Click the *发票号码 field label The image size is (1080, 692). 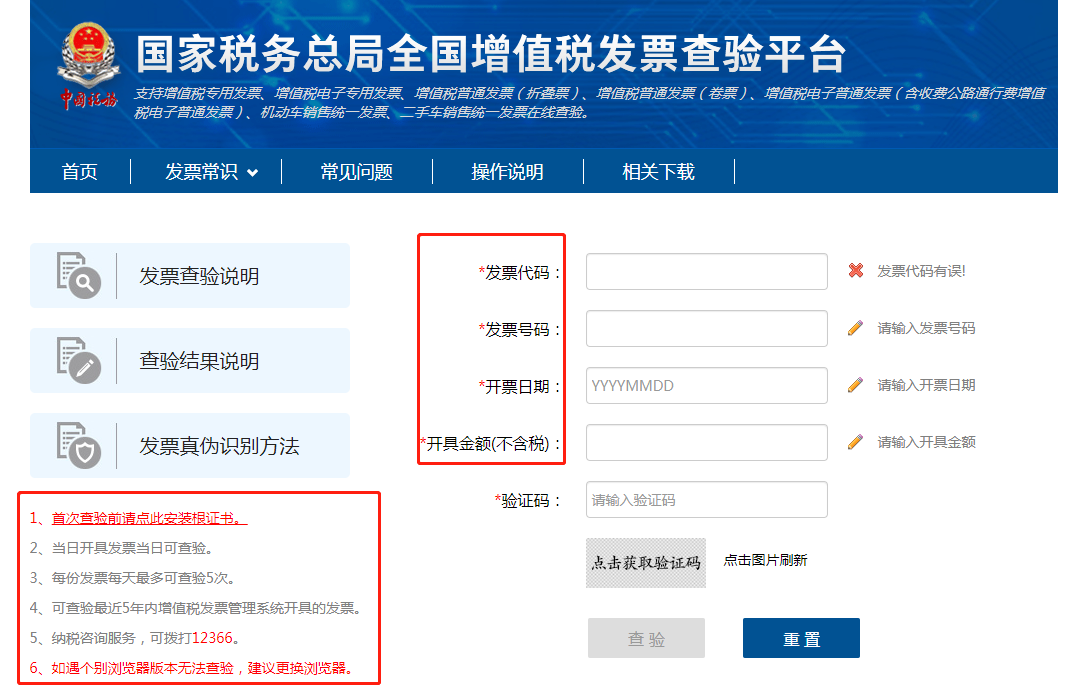[520, 330]
